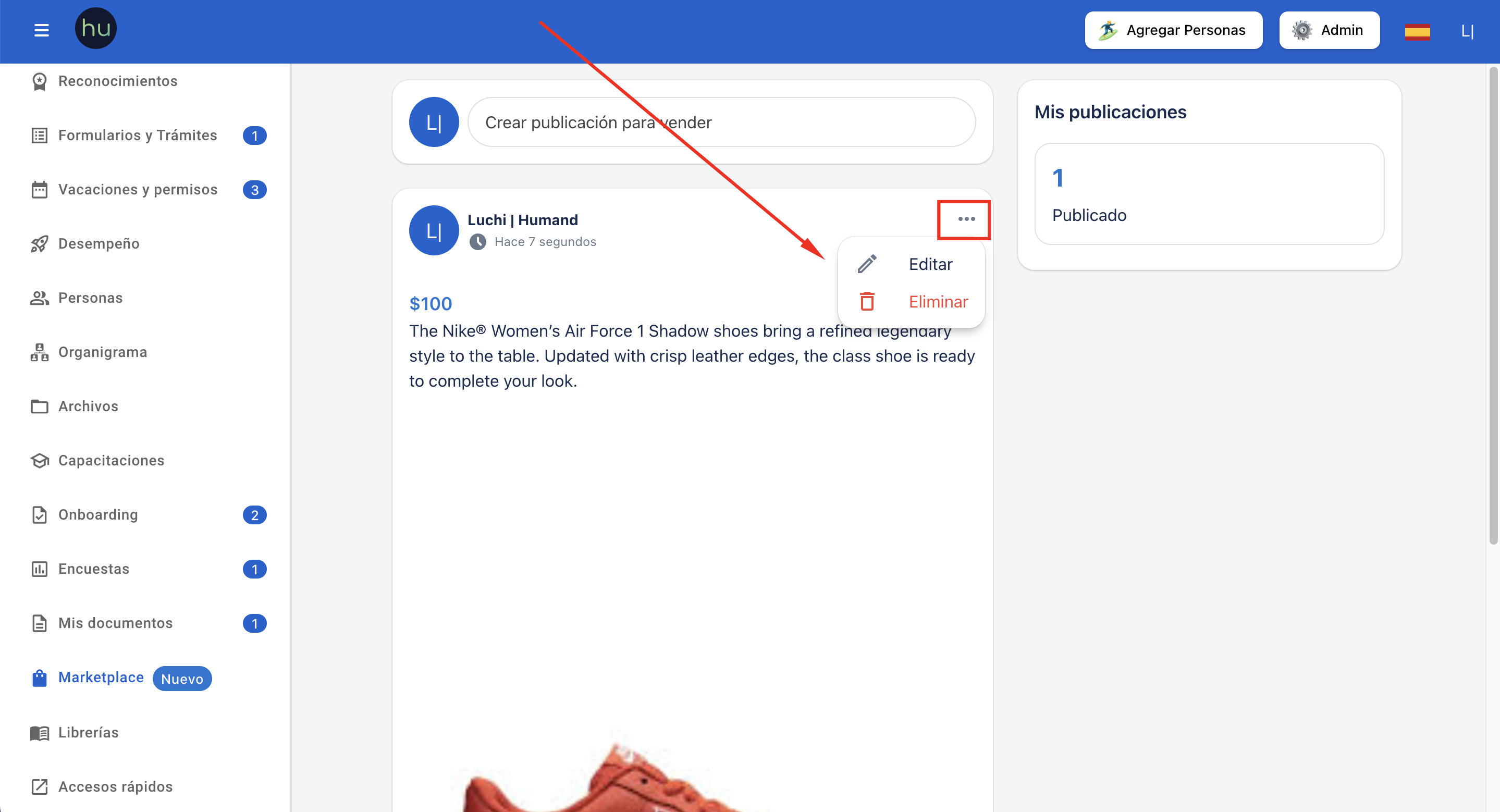Click the $100 price on the post
Screen dimensions: 1500x812
431,303
